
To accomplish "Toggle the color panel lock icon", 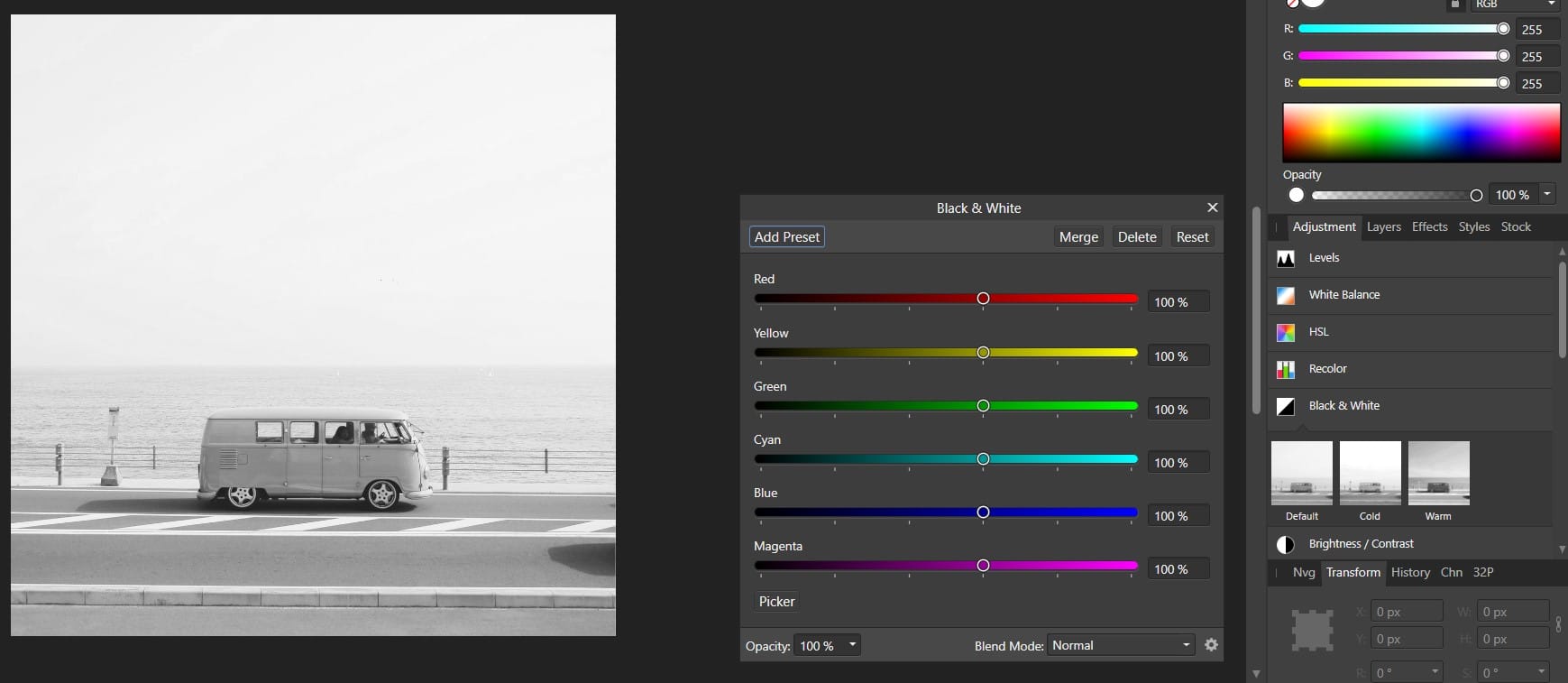I will (x=1454, y=5).
